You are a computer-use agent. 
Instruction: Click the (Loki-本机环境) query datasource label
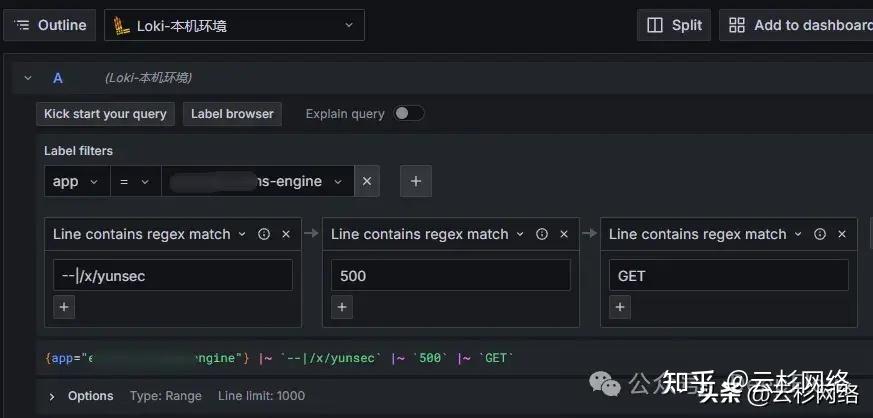click(x=148, y=78)
